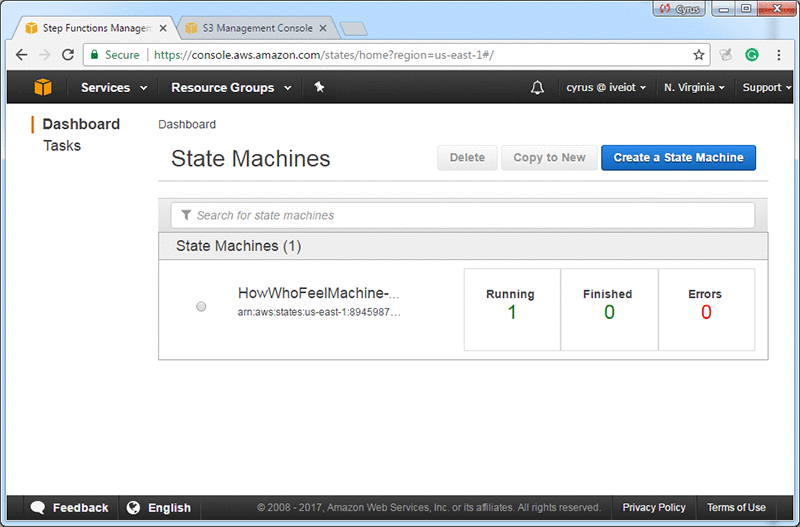Image resolution: width=800 pixels, height=527 pixels.
Task: Reload the page with refresh icon
Action: pos(68,55)
